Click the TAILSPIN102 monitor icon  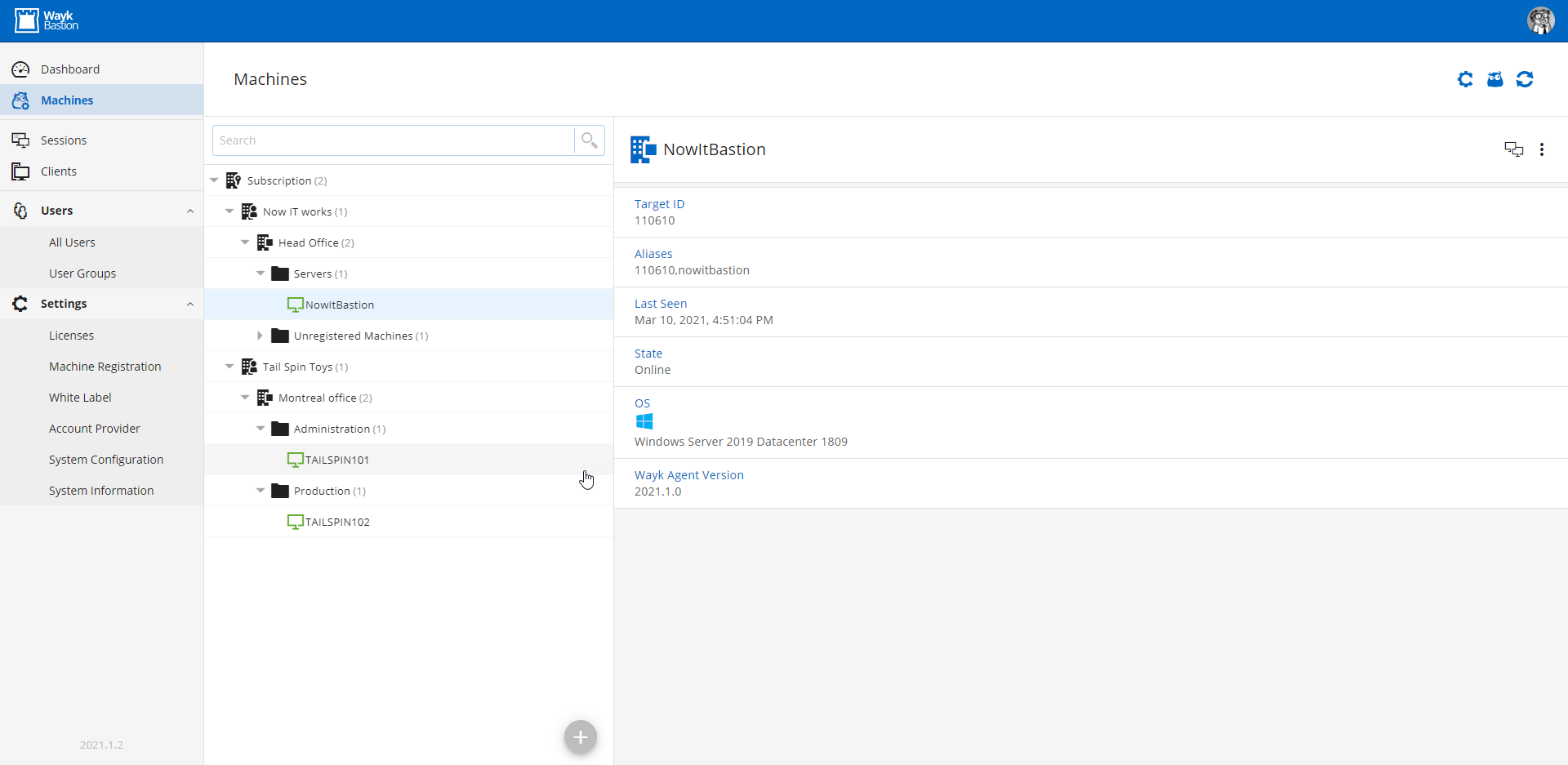[x=295, y=522]
